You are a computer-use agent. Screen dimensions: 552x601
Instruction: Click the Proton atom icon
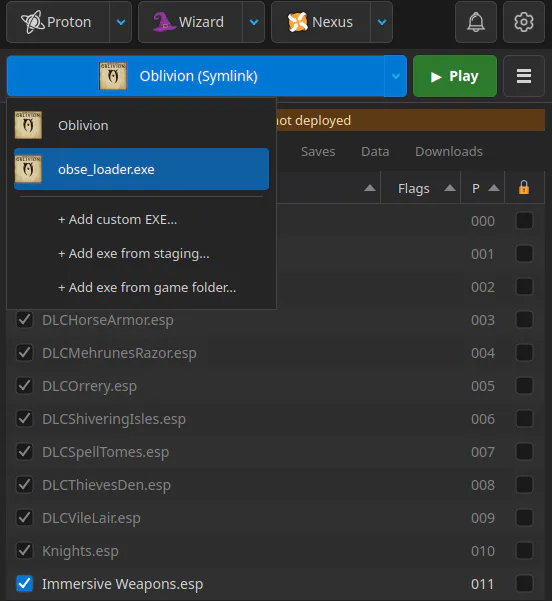tap(33, 22)
